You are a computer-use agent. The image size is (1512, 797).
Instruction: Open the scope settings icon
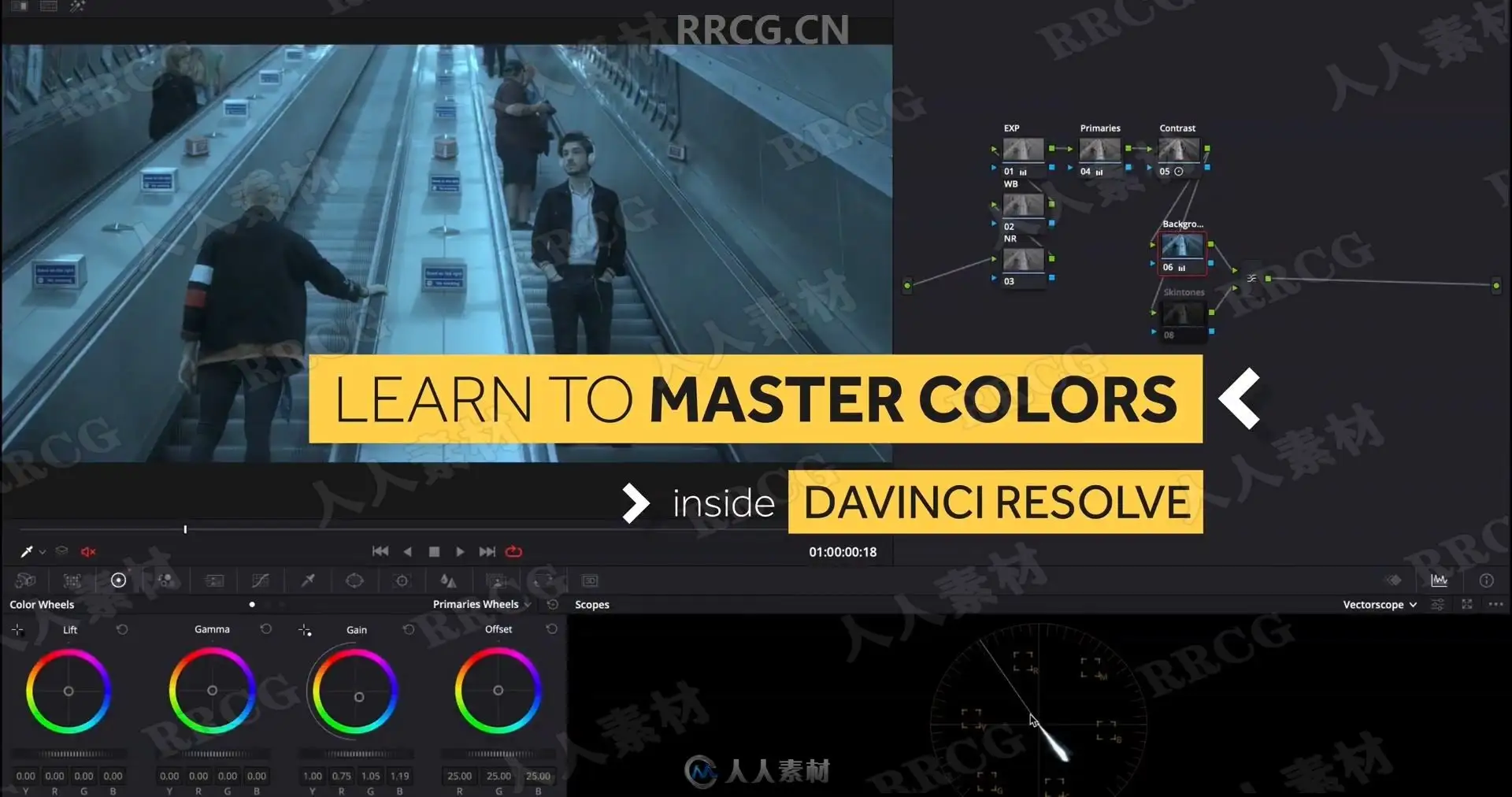coord(1437,604)
